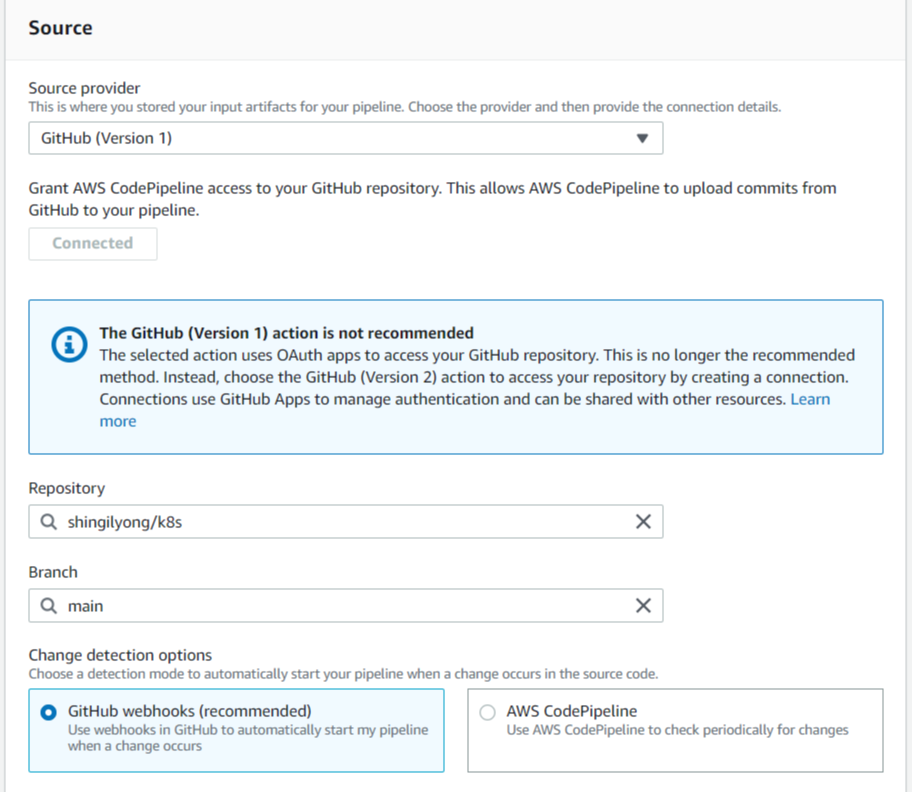912x792 pixels.
Task: Open the Learn more link
Action: 810,399
